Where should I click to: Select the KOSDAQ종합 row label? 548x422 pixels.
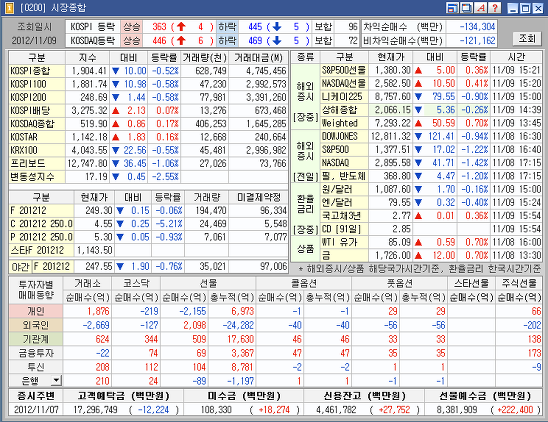(x=37, y=124)
